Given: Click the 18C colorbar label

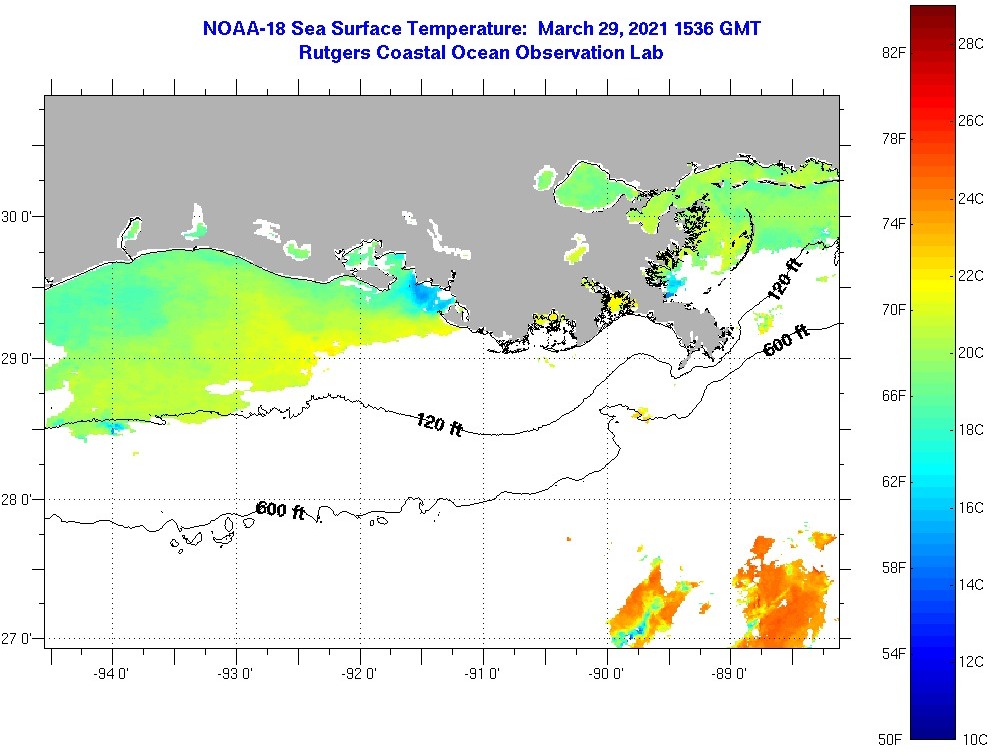Looking at the screenshot, I should (x=971, y=430).
